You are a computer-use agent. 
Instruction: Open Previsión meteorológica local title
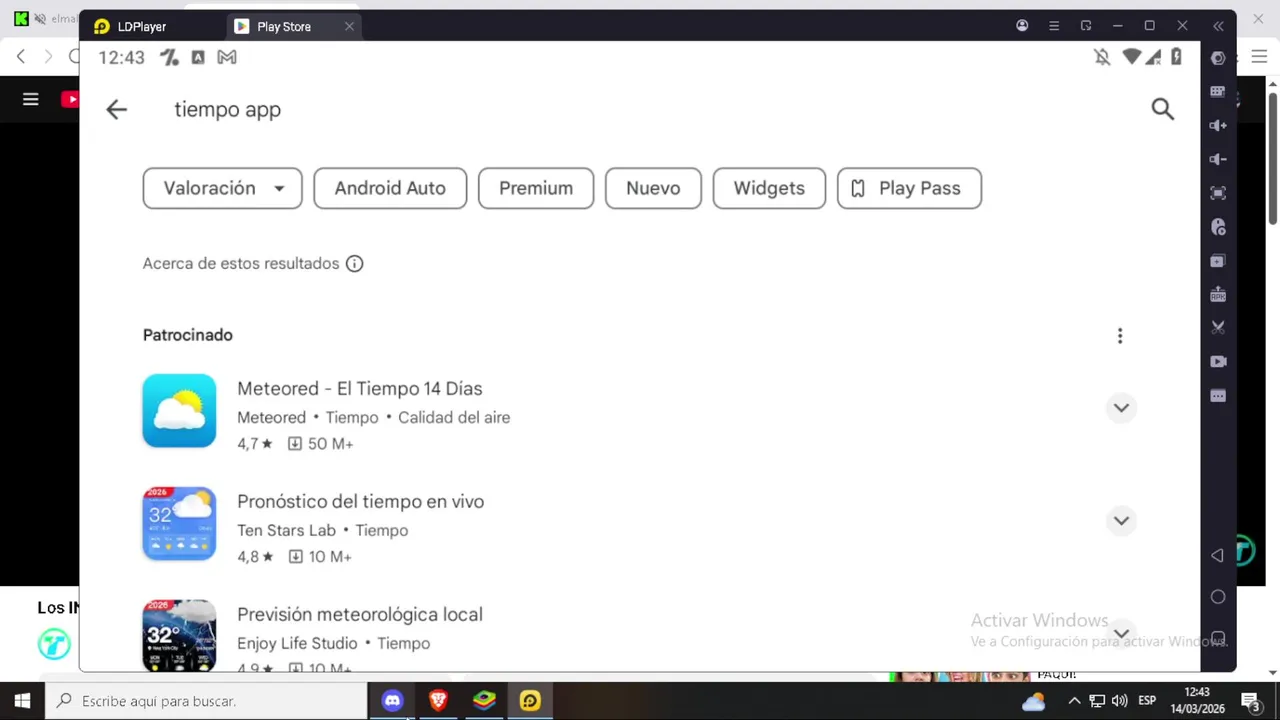click(360, 614)
